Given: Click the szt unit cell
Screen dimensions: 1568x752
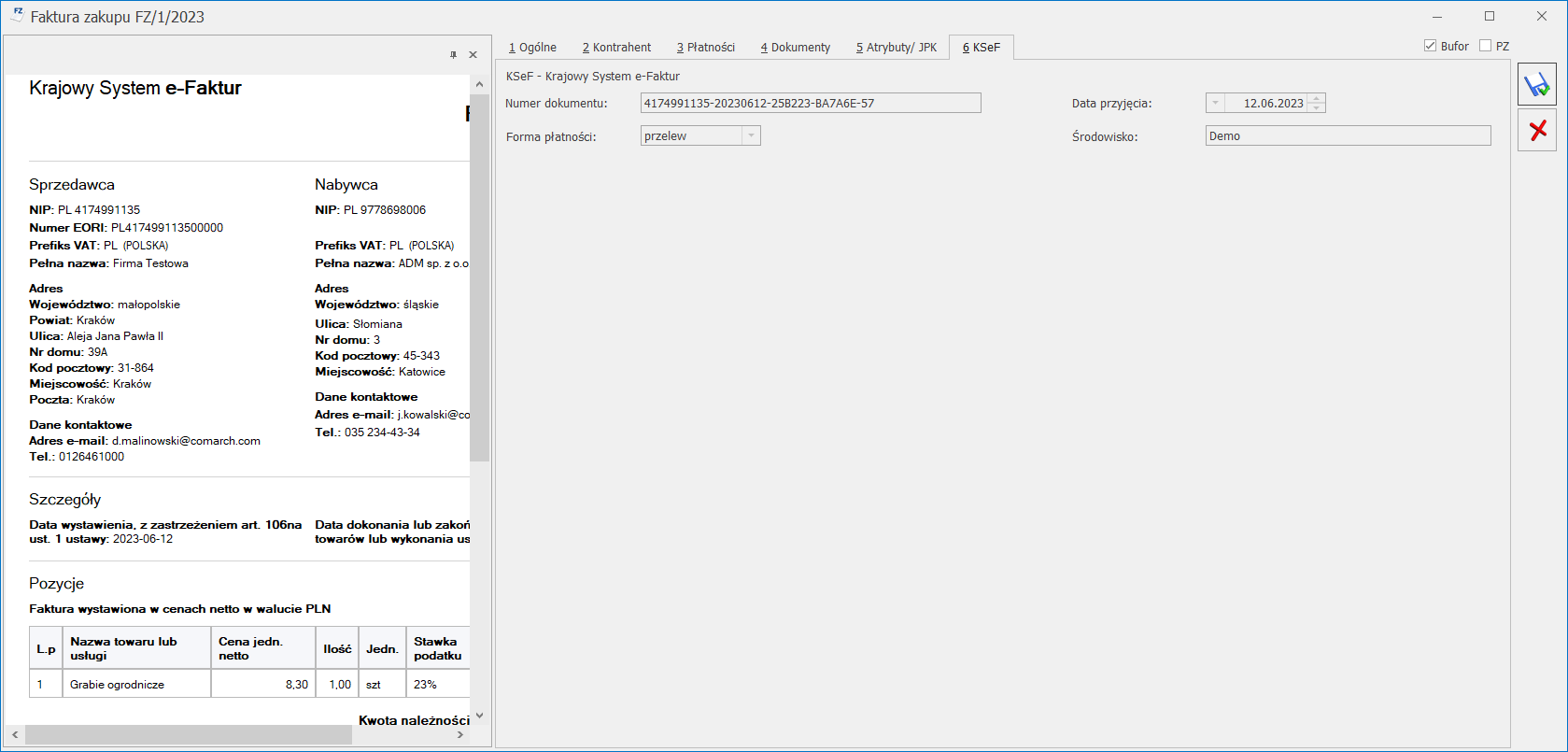Looking at the screenshot, I should pos(382,685).
